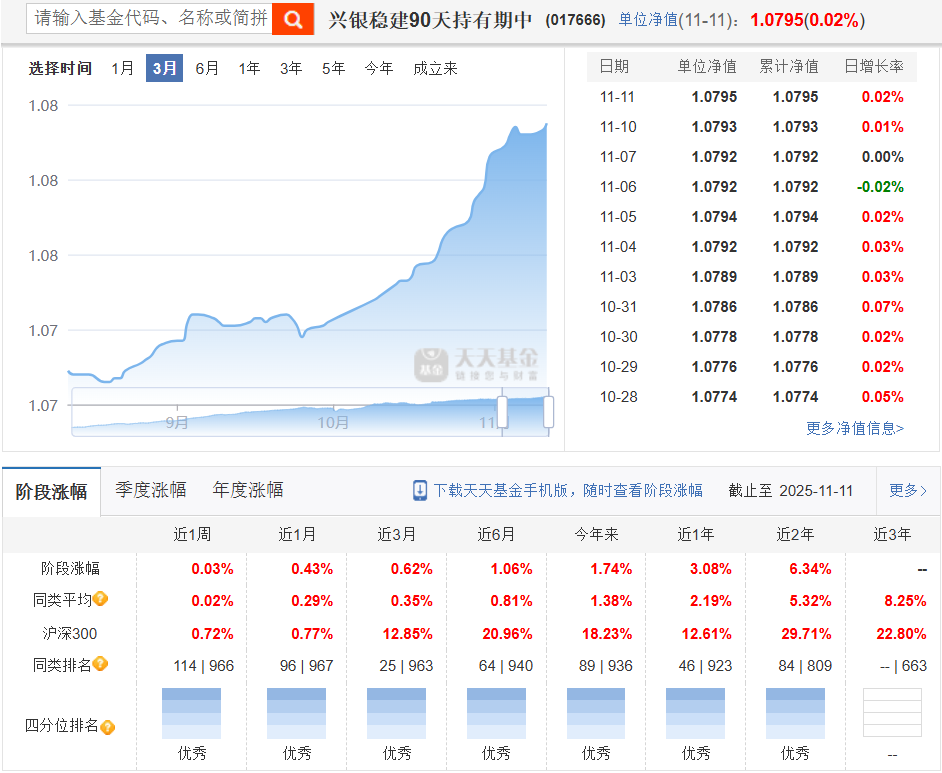Open help icon beside 同类排名

100,664
